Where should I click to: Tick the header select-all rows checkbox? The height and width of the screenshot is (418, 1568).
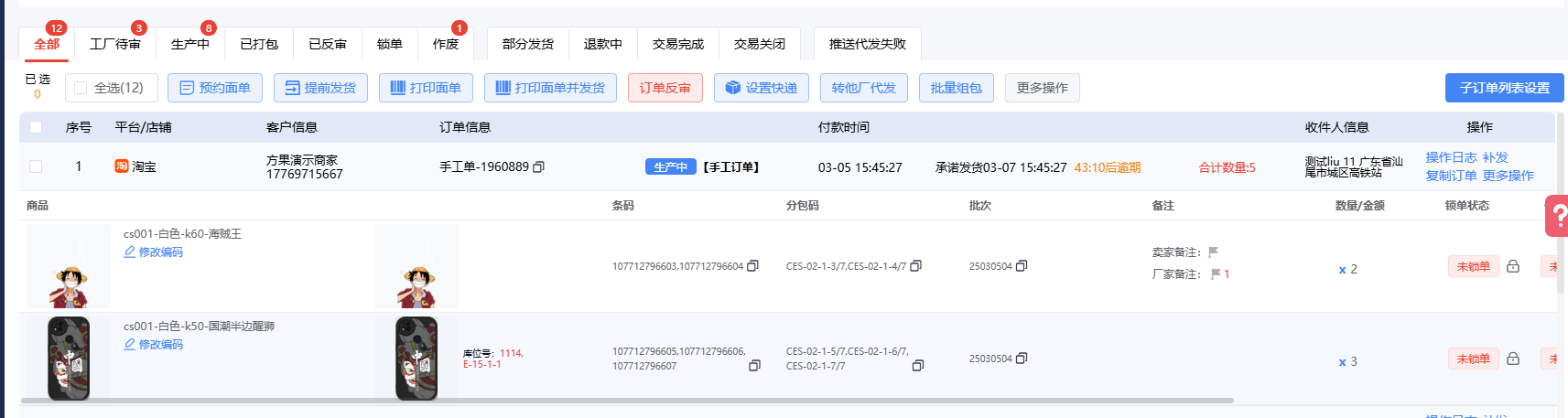(x=36, y=127)
